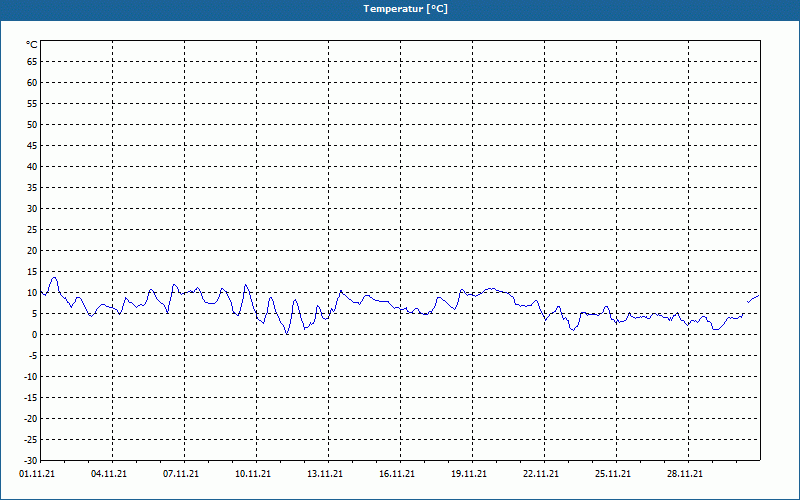Click the 0 value on the temperature axis

point(35,335)
